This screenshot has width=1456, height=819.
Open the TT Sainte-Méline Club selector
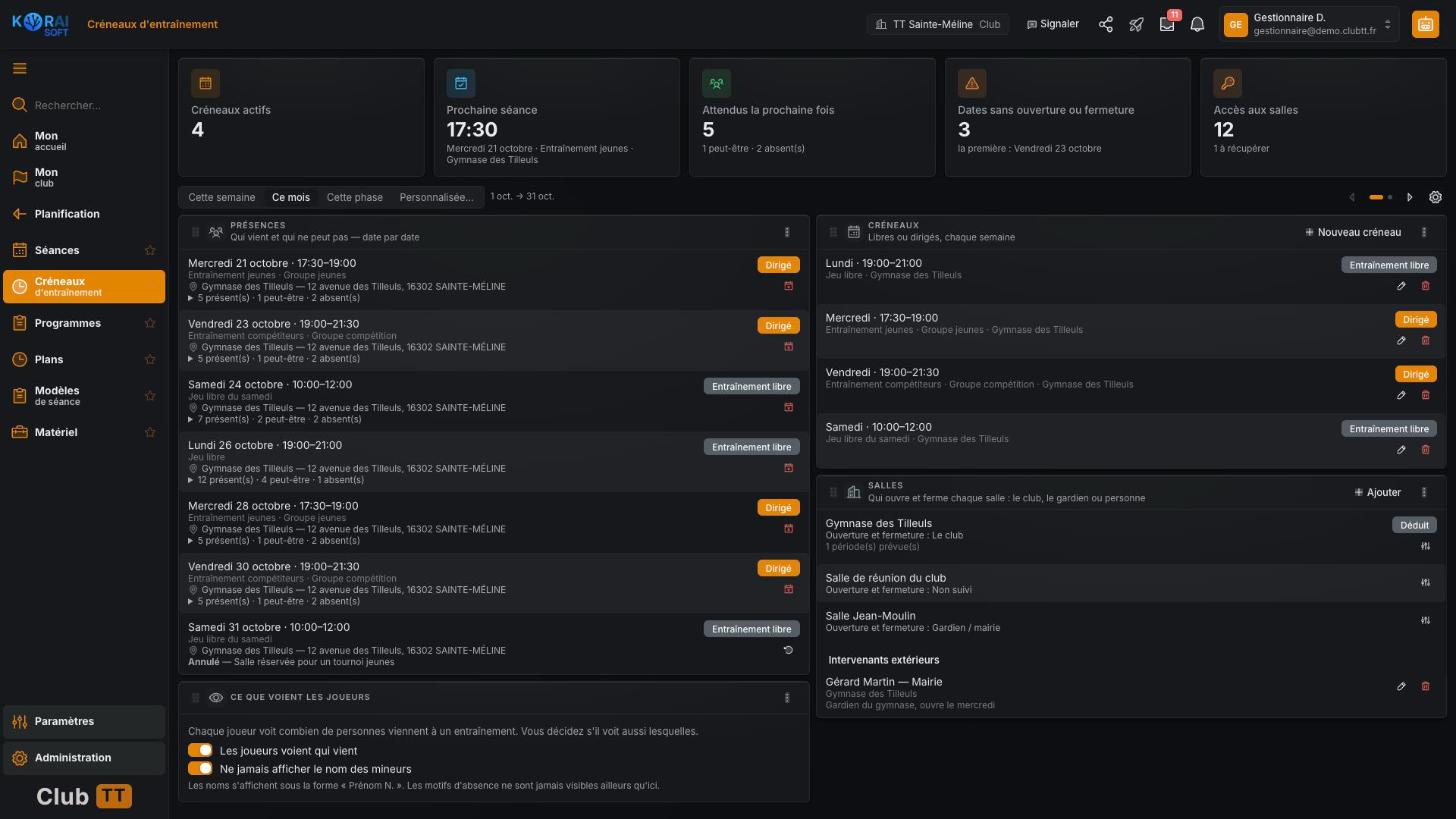click(x=937, y=24)
